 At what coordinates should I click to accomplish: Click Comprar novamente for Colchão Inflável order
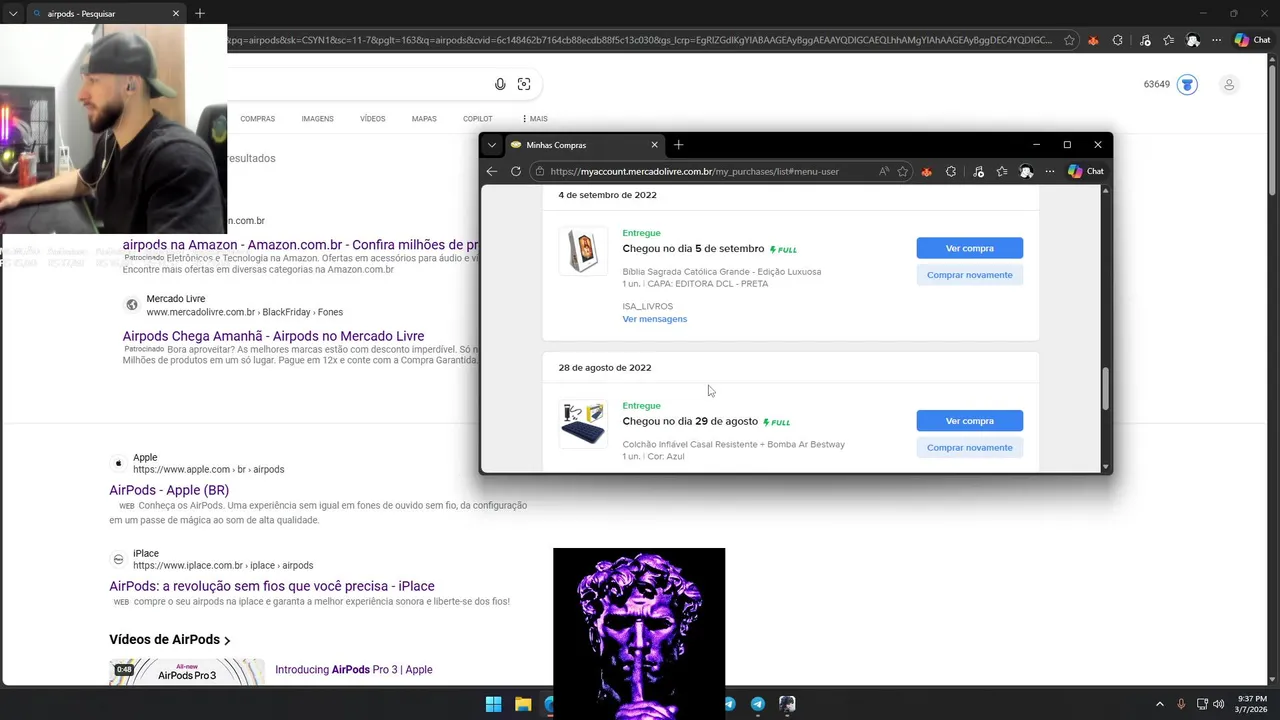969,448
